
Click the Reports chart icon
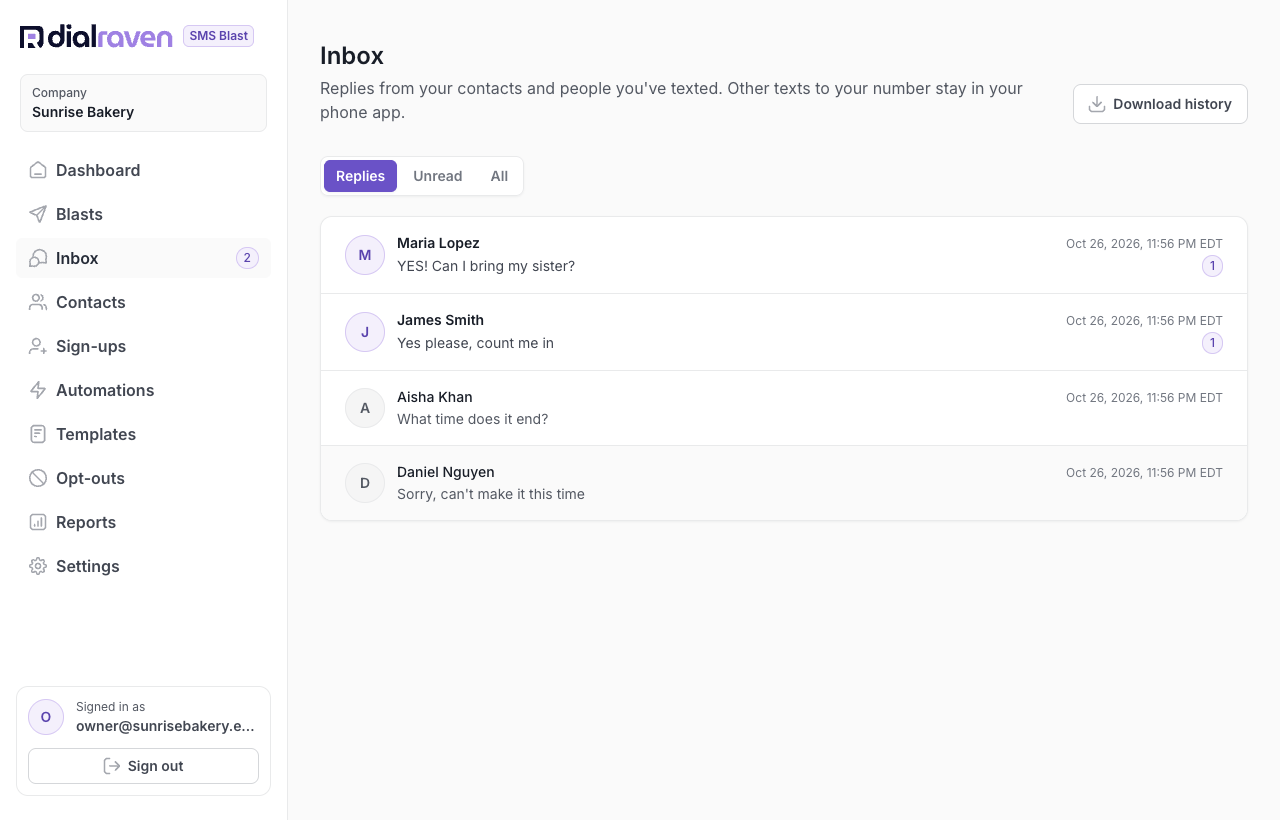(38, 522)
